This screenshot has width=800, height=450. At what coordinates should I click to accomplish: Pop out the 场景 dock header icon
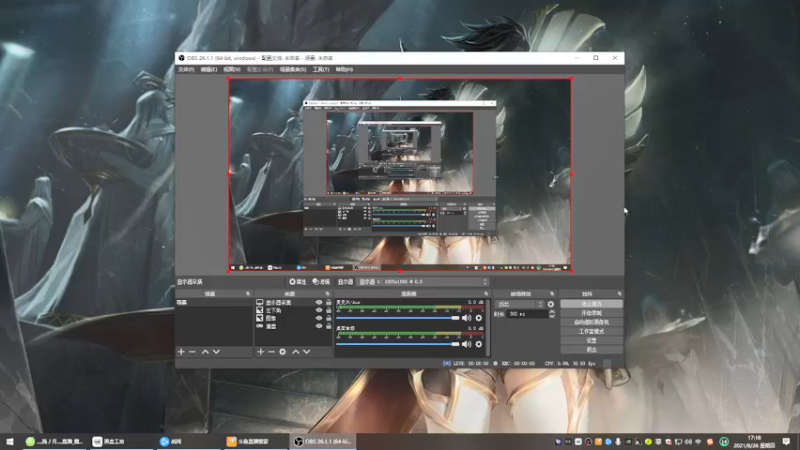click(248, 294)
